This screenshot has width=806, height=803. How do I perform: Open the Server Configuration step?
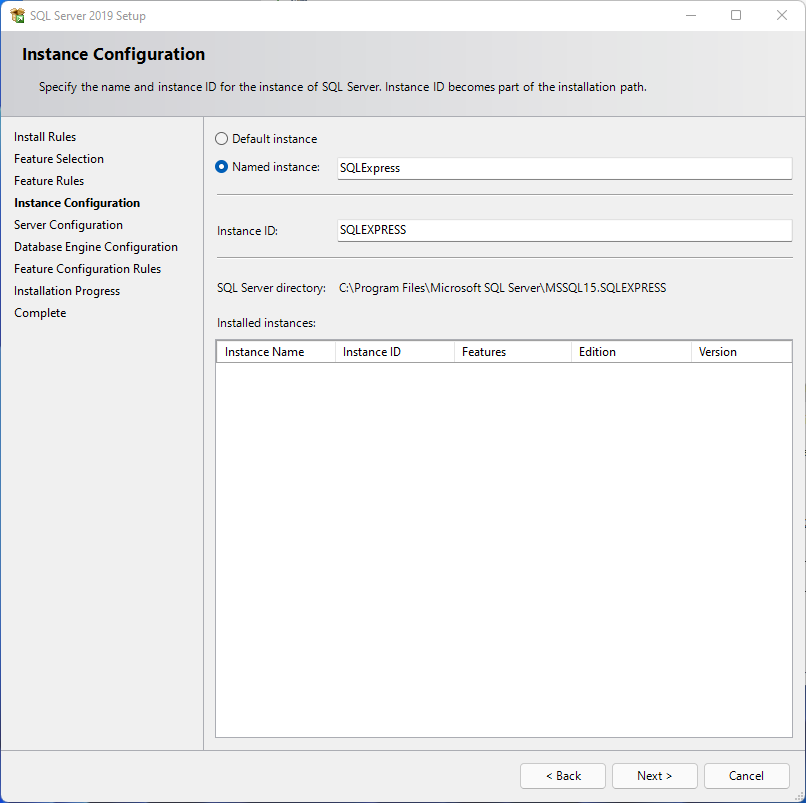coord(68,225)
